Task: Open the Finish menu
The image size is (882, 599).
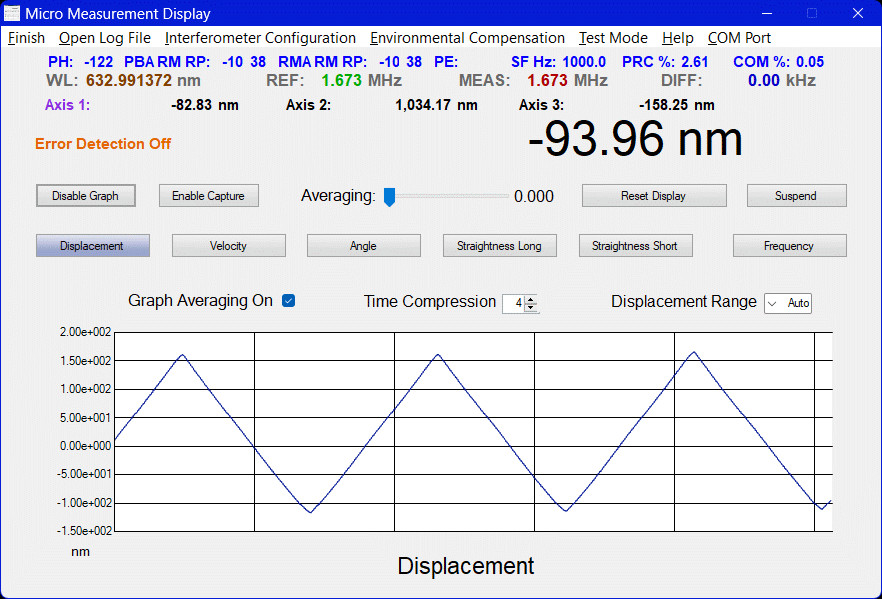Action: [x=26, y=38]
